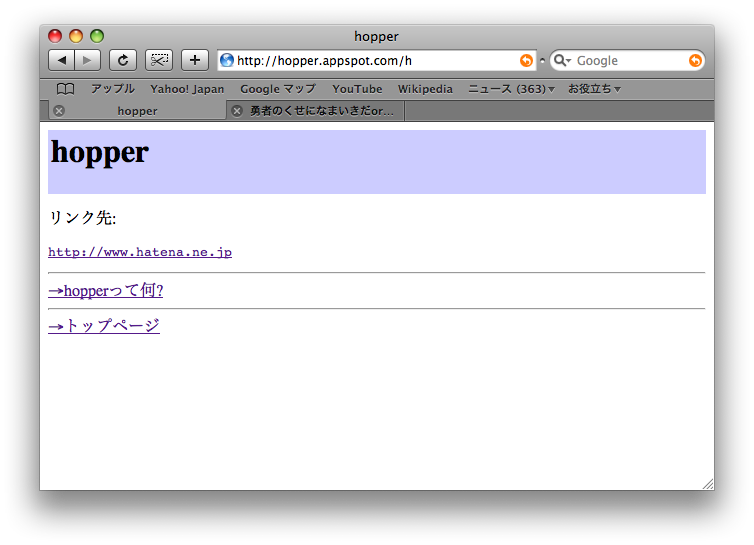Viewport: 754px width, 545px height.
Task: Reload the current page
Action: [x=123, y=60]
